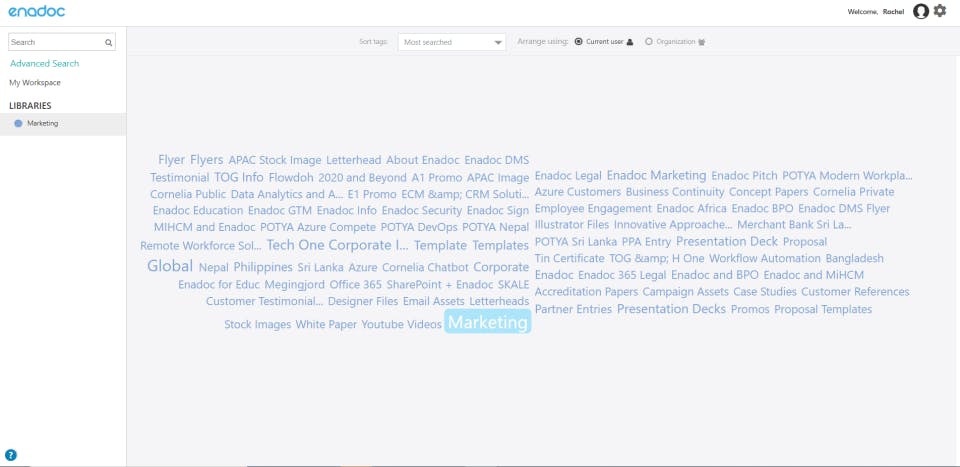
Task: Open the Bangladesh tag
Action: point(854,258)
